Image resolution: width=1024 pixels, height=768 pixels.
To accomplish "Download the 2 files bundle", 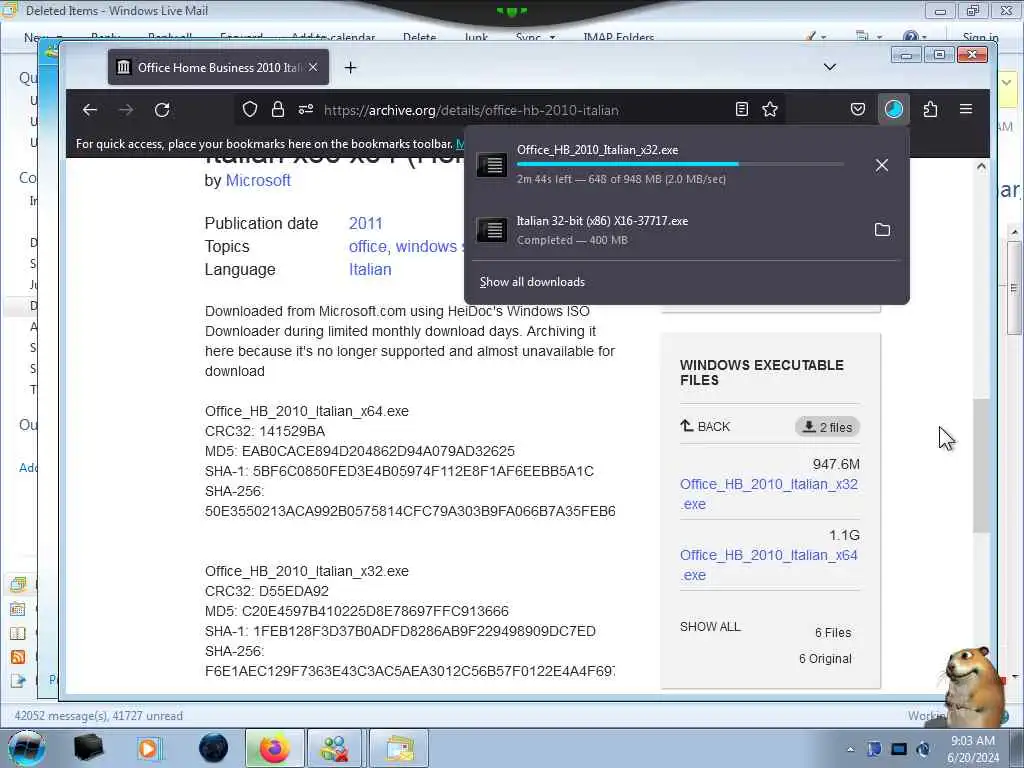I will coord(827,427).
